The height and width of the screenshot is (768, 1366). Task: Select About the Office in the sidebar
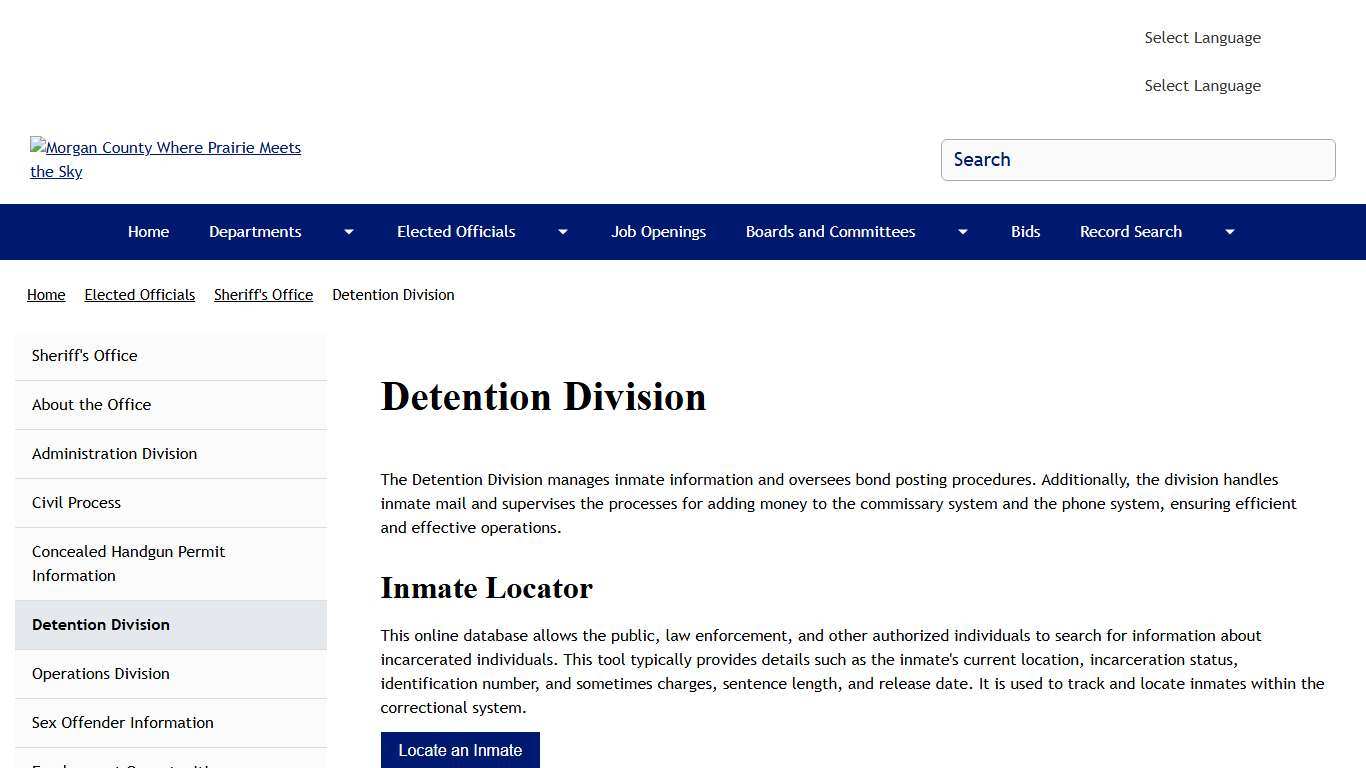coord(91,404)
